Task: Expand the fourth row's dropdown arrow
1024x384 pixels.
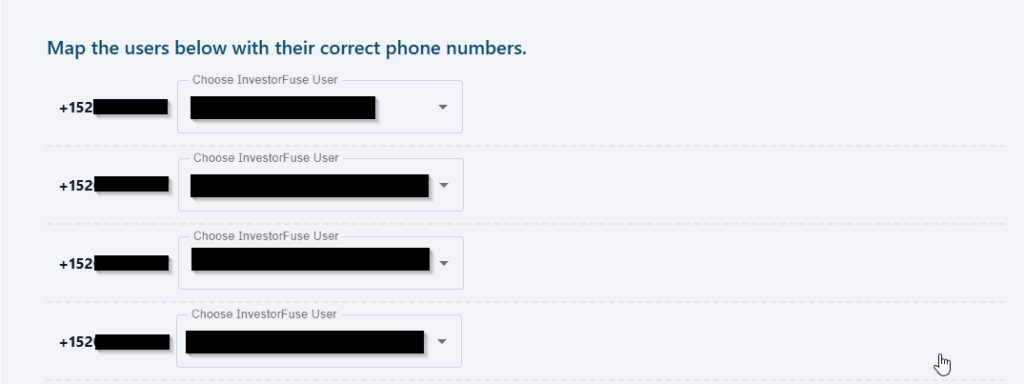Action: click(x=442, y=342)
